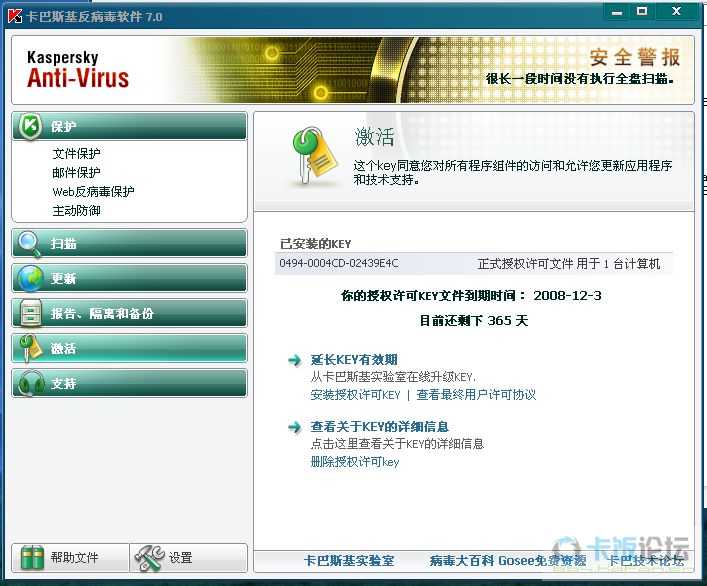Click the arrow icon beside 查看关于KEY的详细信息
This screenshot has height=586, width=707.
click(294, 427)
